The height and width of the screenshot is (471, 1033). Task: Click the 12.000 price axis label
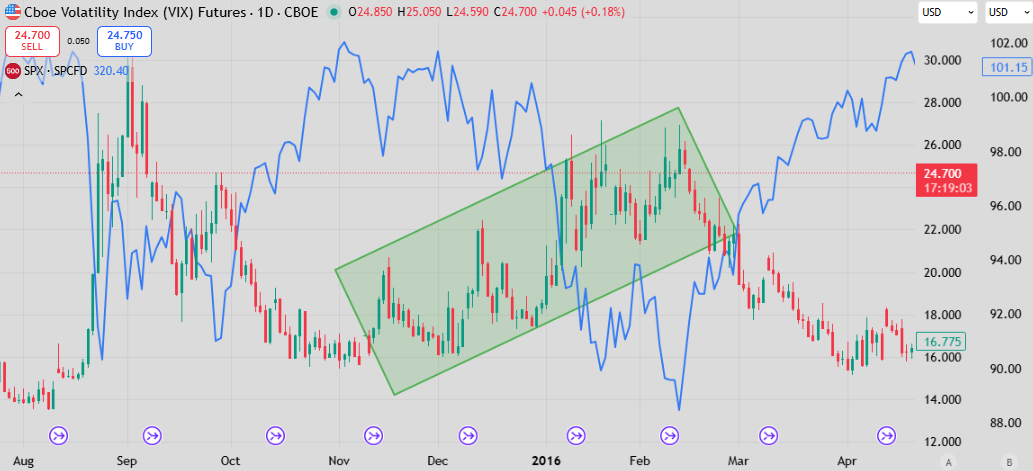point(943,441)
